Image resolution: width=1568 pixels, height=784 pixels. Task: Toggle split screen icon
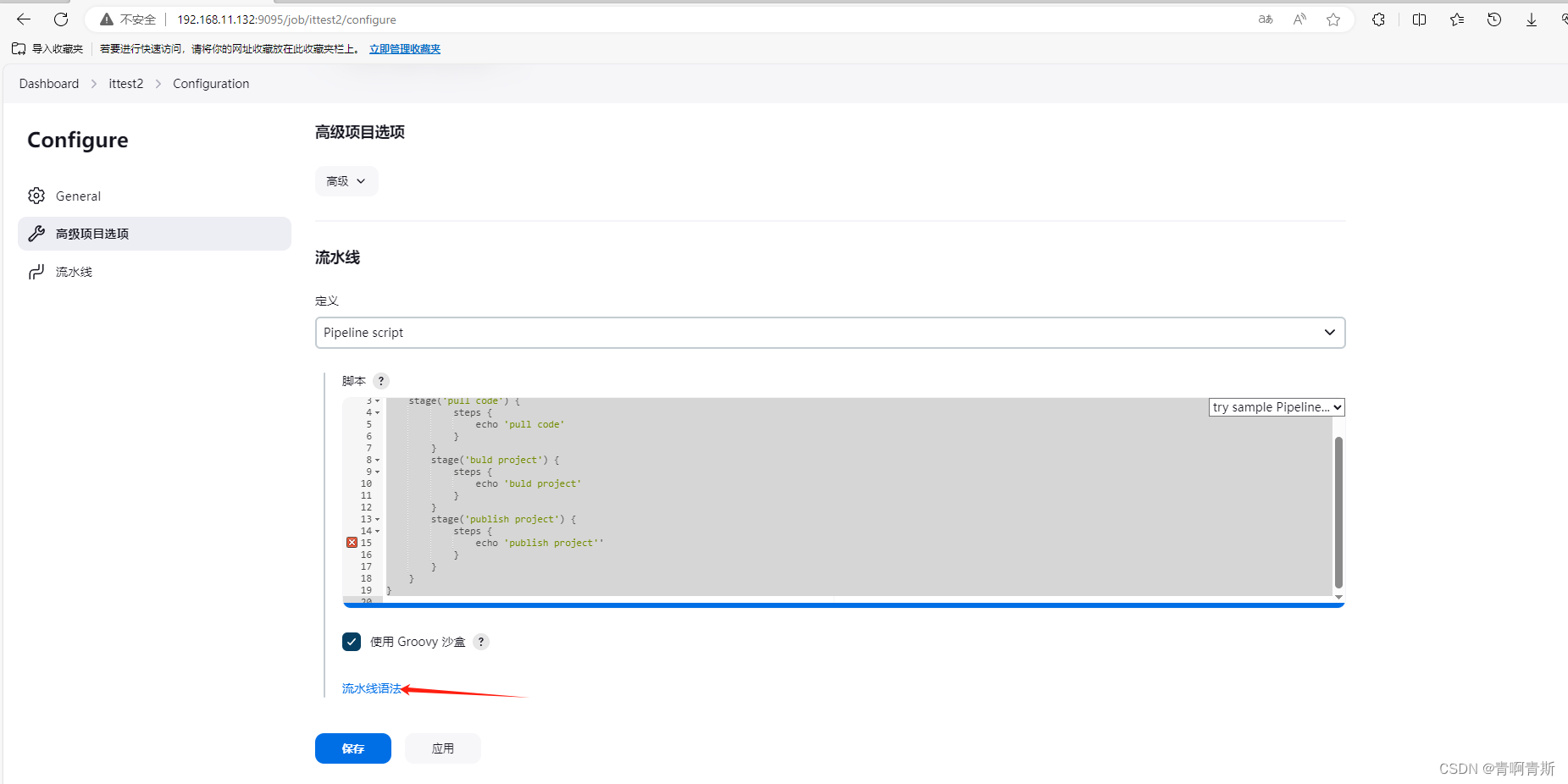point(1420,19)
